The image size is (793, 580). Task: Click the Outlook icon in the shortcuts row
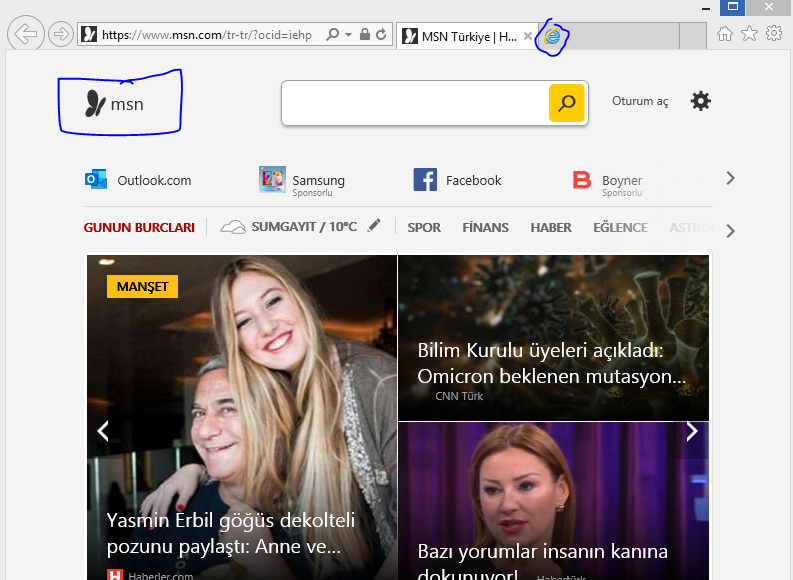pyautogui.click(x=96, y=180)
